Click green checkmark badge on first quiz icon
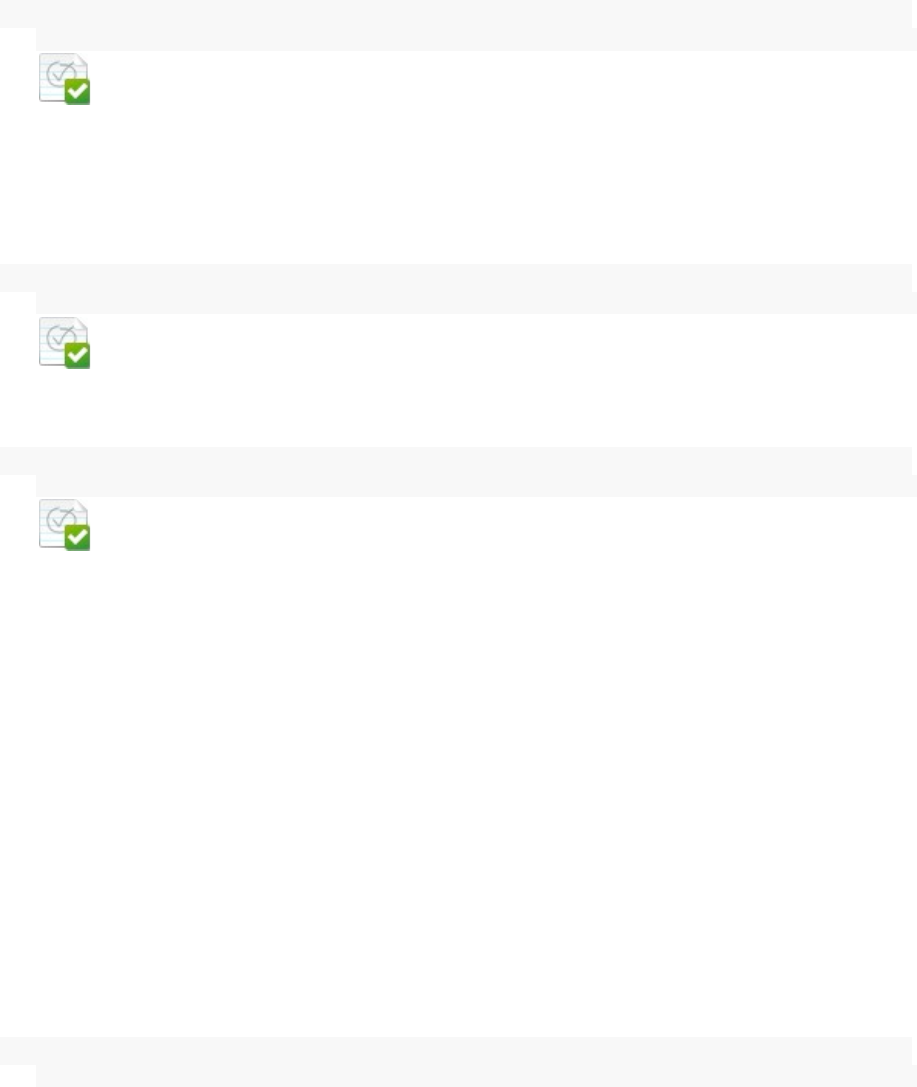 (78, 92)
